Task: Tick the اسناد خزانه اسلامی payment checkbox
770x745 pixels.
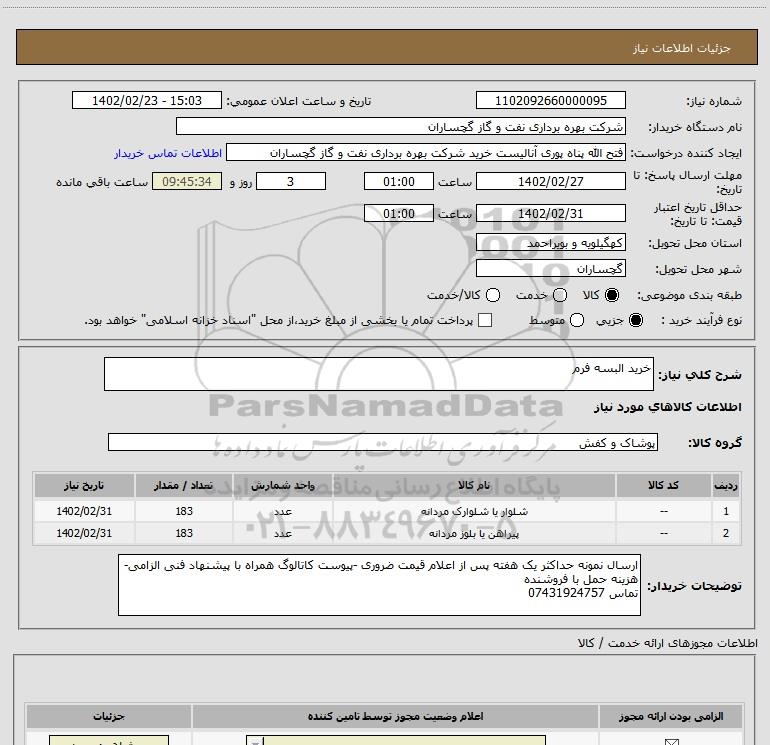Action: coord(485,320)
